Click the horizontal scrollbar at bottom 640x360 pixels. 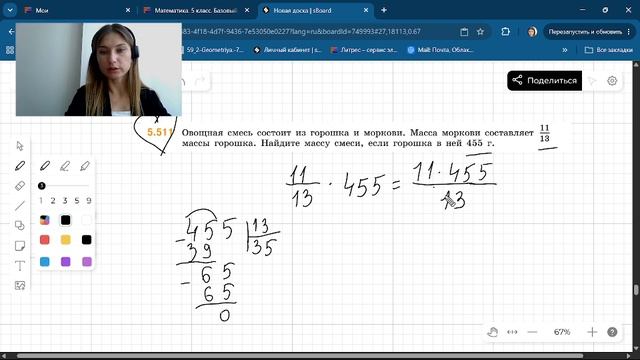coord(300,356)
